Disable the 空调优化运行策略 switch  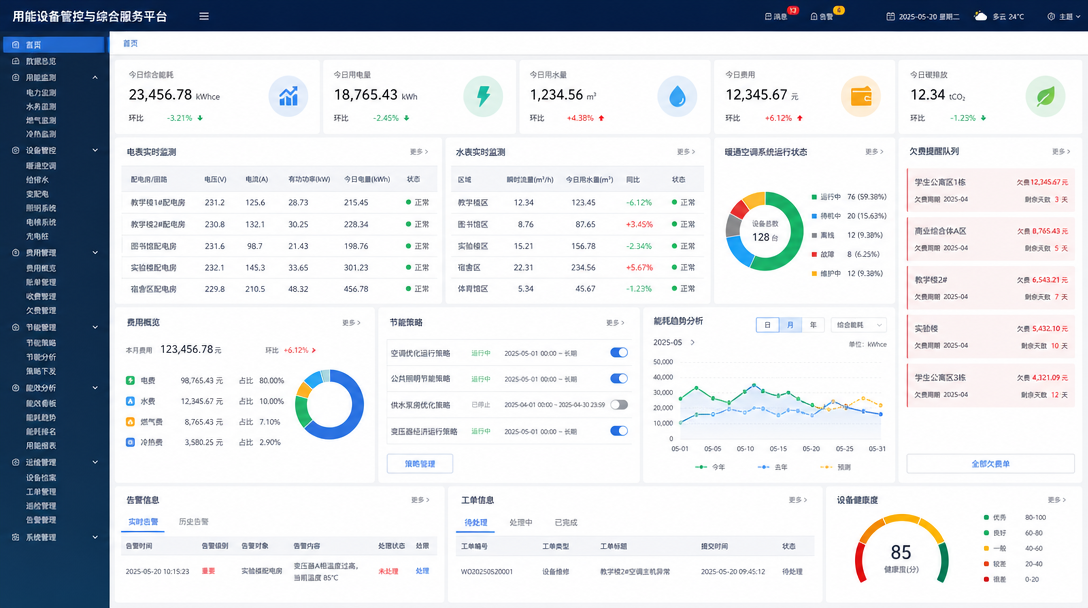[x=619, y=353]
